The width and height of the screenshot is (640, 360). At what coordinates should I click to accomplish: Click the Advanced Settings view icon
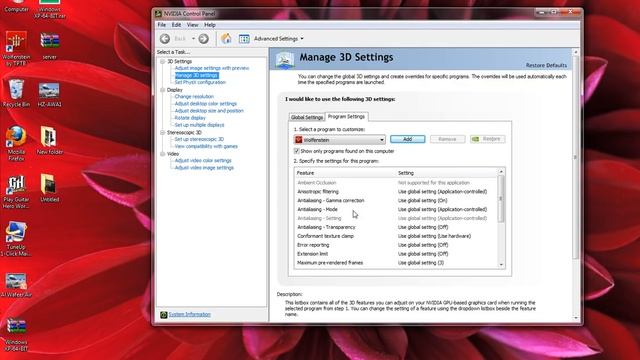tap(244, 39)
